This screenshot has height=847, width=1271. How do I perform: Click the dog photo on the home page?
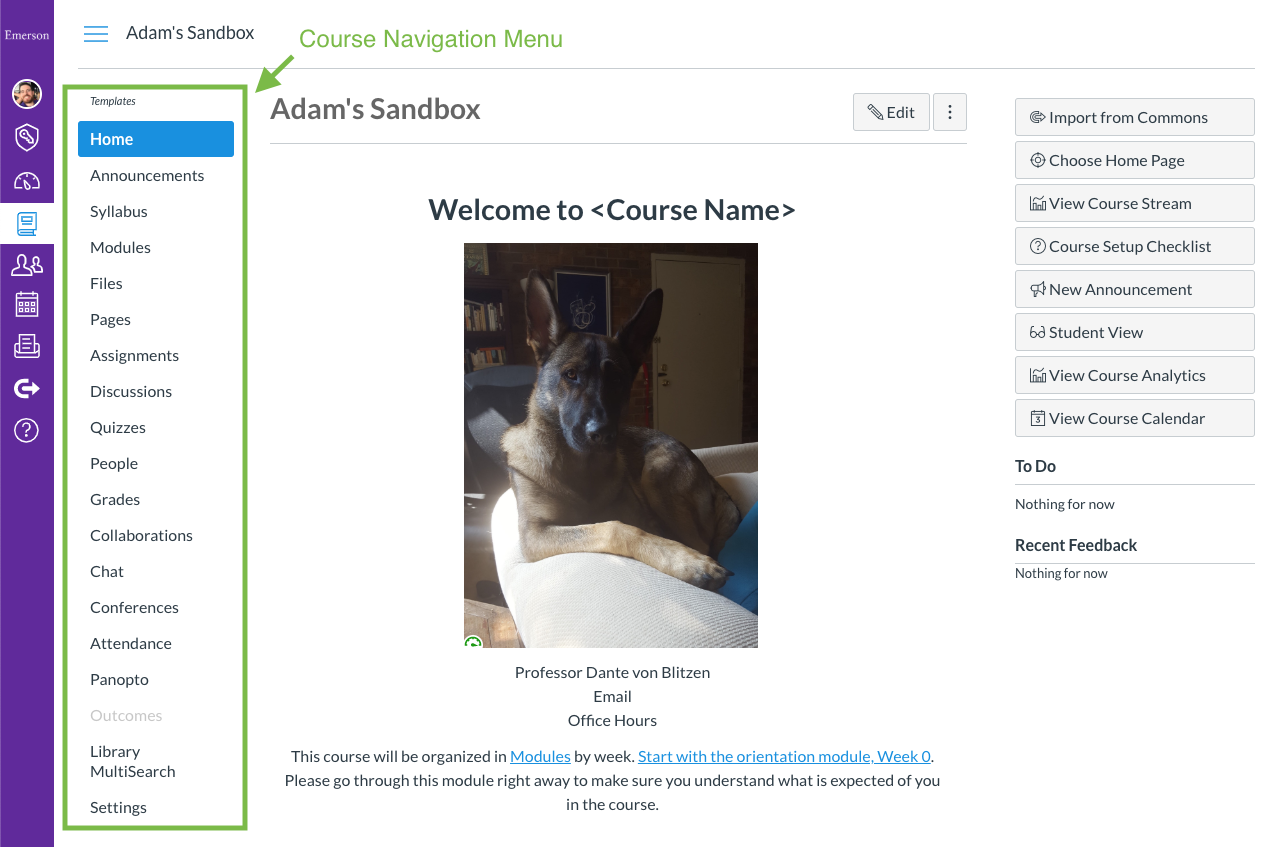tap(611, 445)
